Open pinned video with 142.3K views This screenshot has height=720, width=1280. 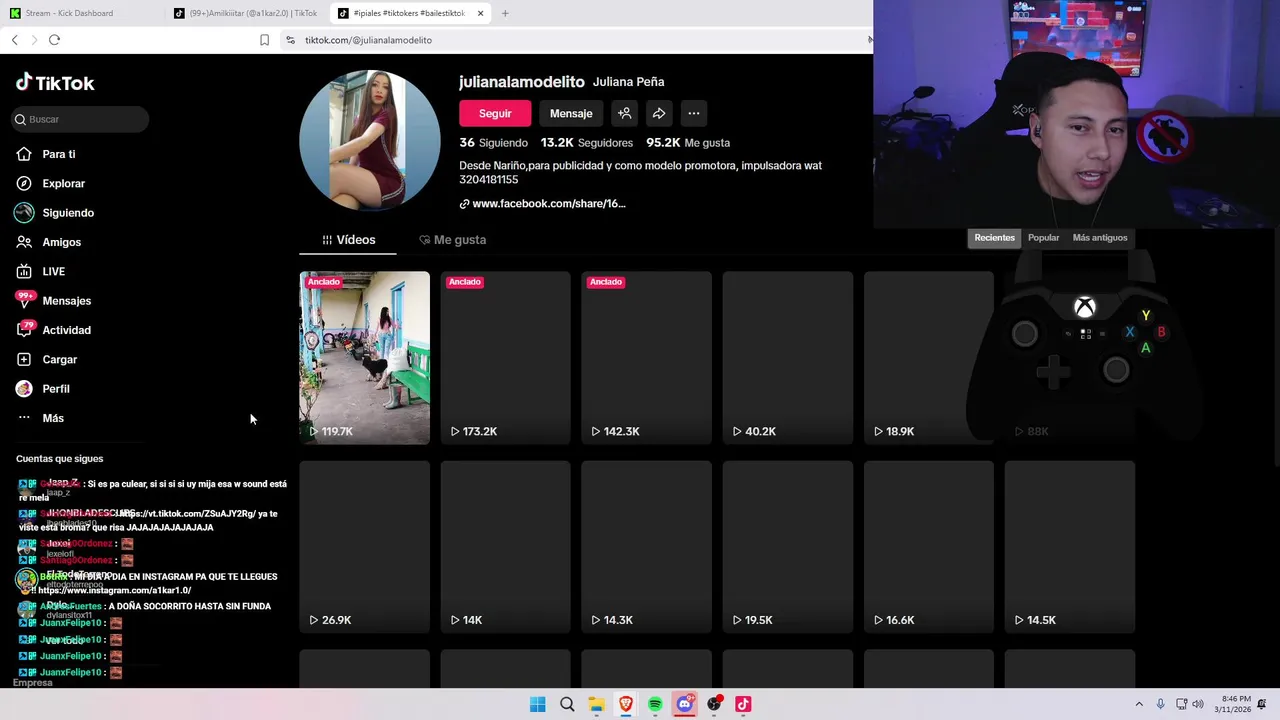(x=647, y=358)
